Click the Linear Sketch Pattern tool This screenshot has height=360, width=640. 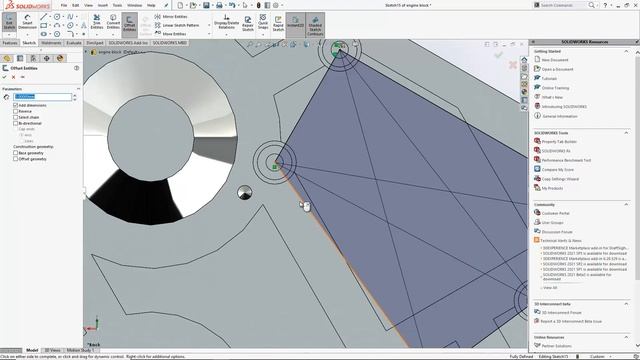click(x=177, y=25)
